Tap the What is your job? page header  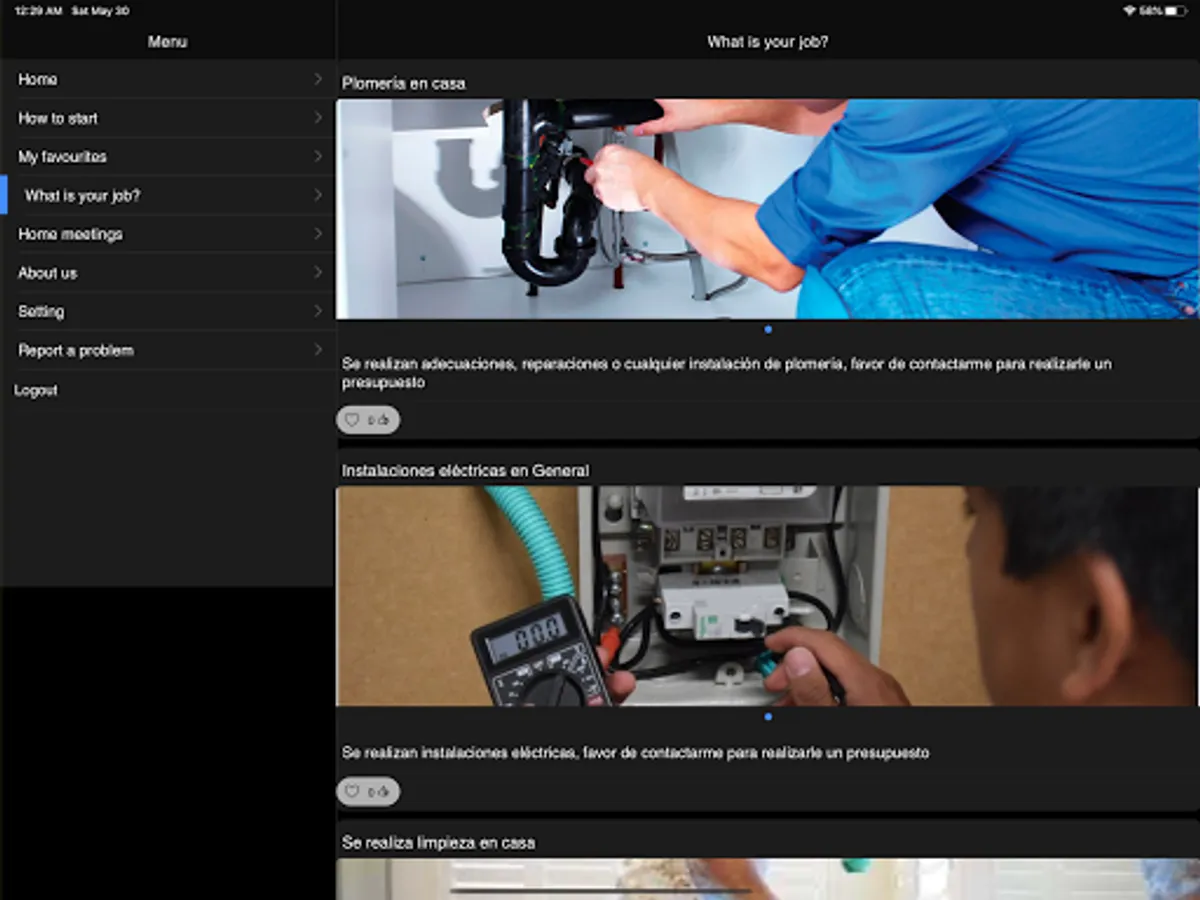click(x=768, y=42)
